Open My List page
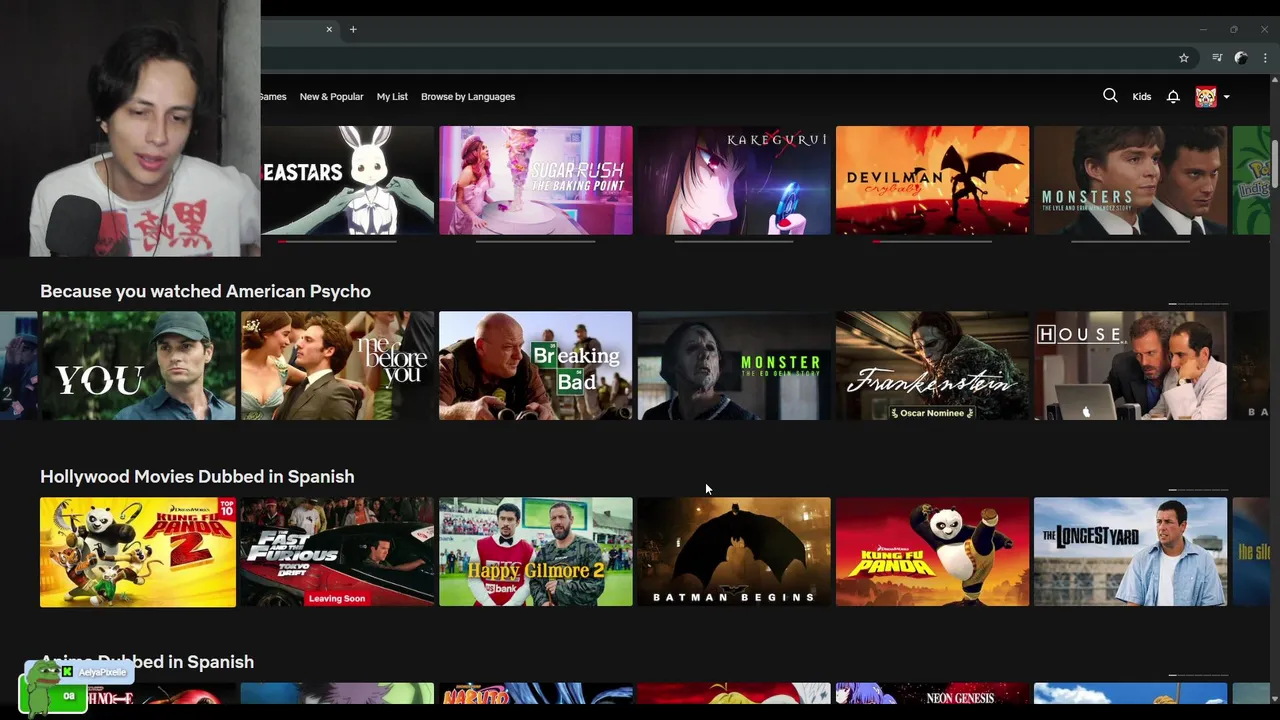This screenshot has height=720, width=1280. [392, 97]
